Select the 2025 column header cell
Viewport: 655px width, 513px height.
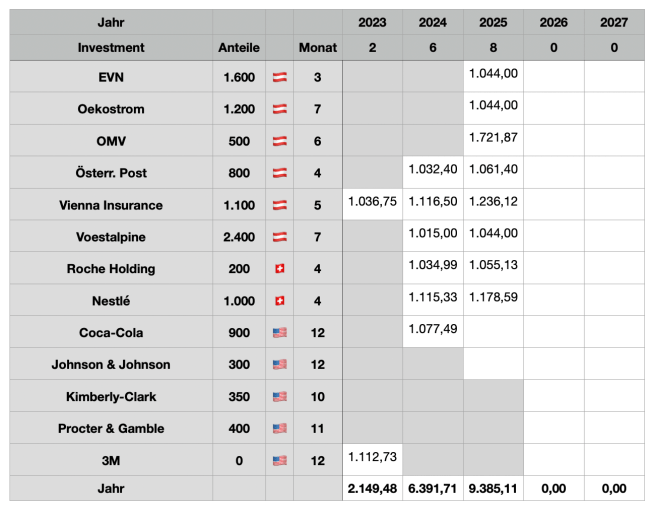coord(493,22)
